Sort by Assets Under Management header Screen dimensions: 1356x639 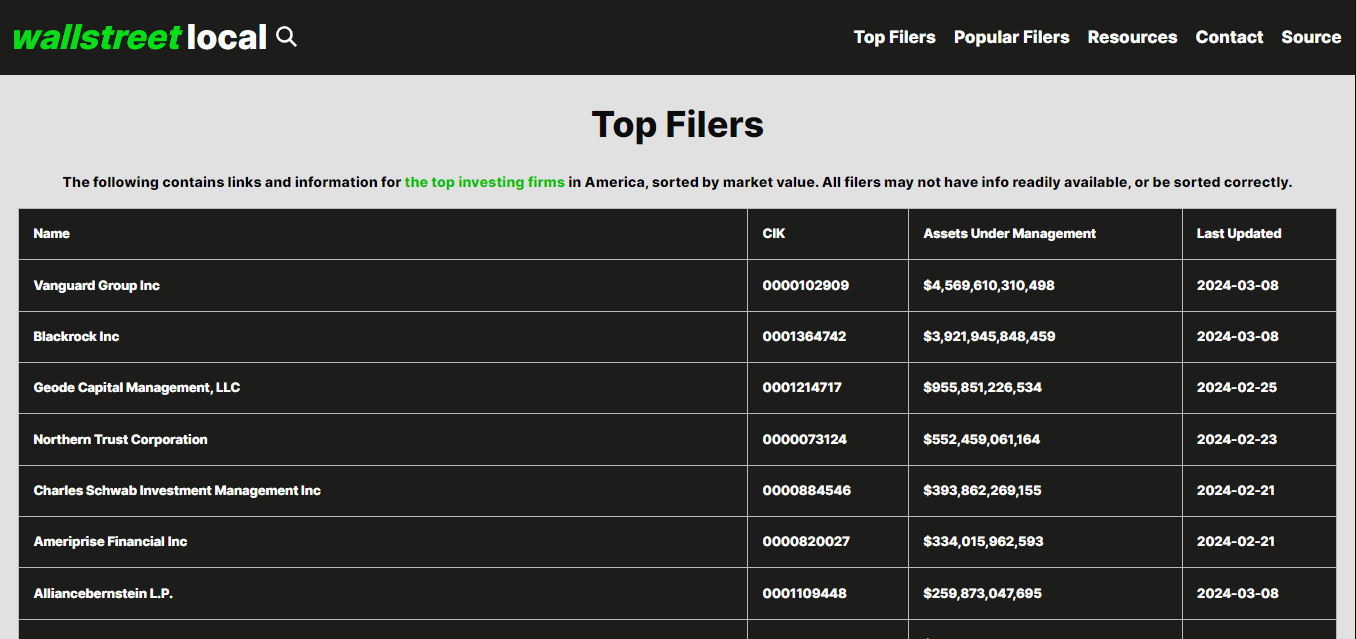(1009, 233)
